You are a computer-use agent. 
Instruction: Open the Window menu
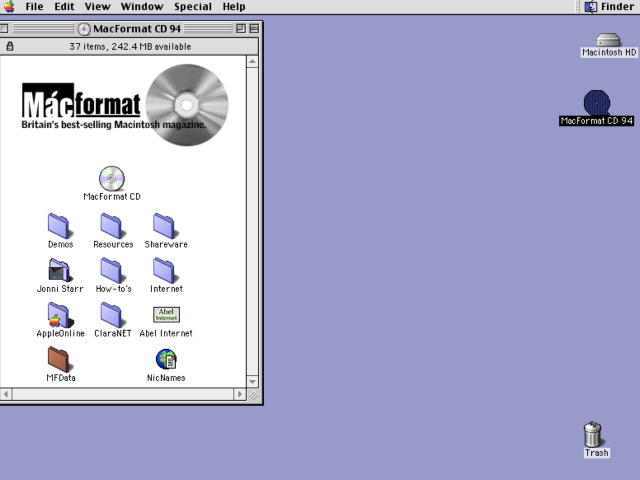click(x=142, y=7)
